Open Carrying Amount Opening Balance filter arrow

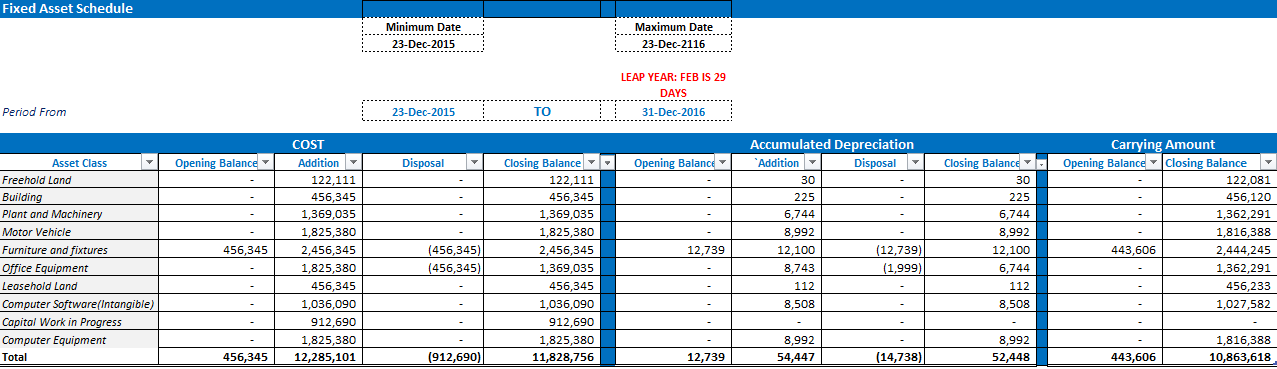coord(1152,163)
